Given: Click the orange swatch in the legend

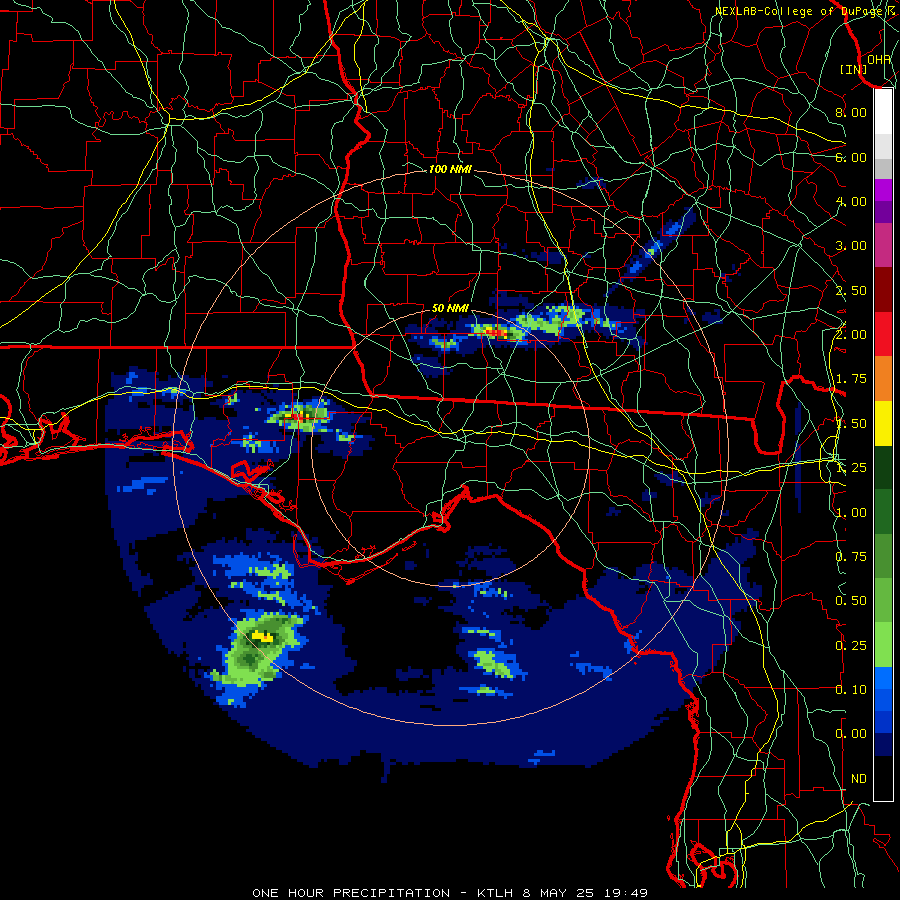Looking at the screenshot, I should point(883,379).
